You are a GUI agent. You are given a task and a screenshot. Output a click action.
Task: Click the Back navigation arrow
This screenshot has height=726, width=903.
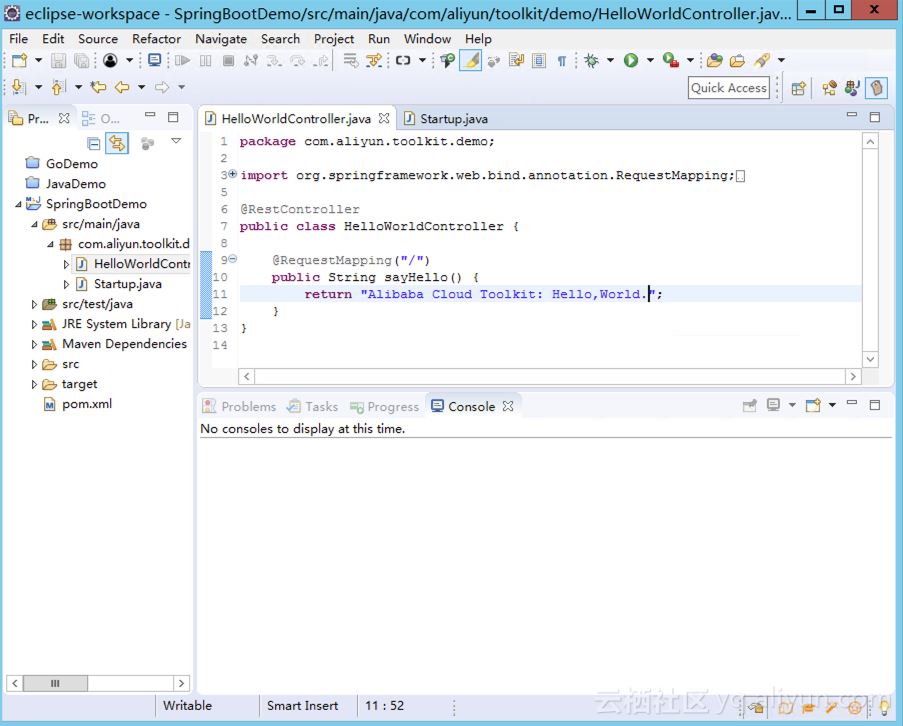(122, 87)
